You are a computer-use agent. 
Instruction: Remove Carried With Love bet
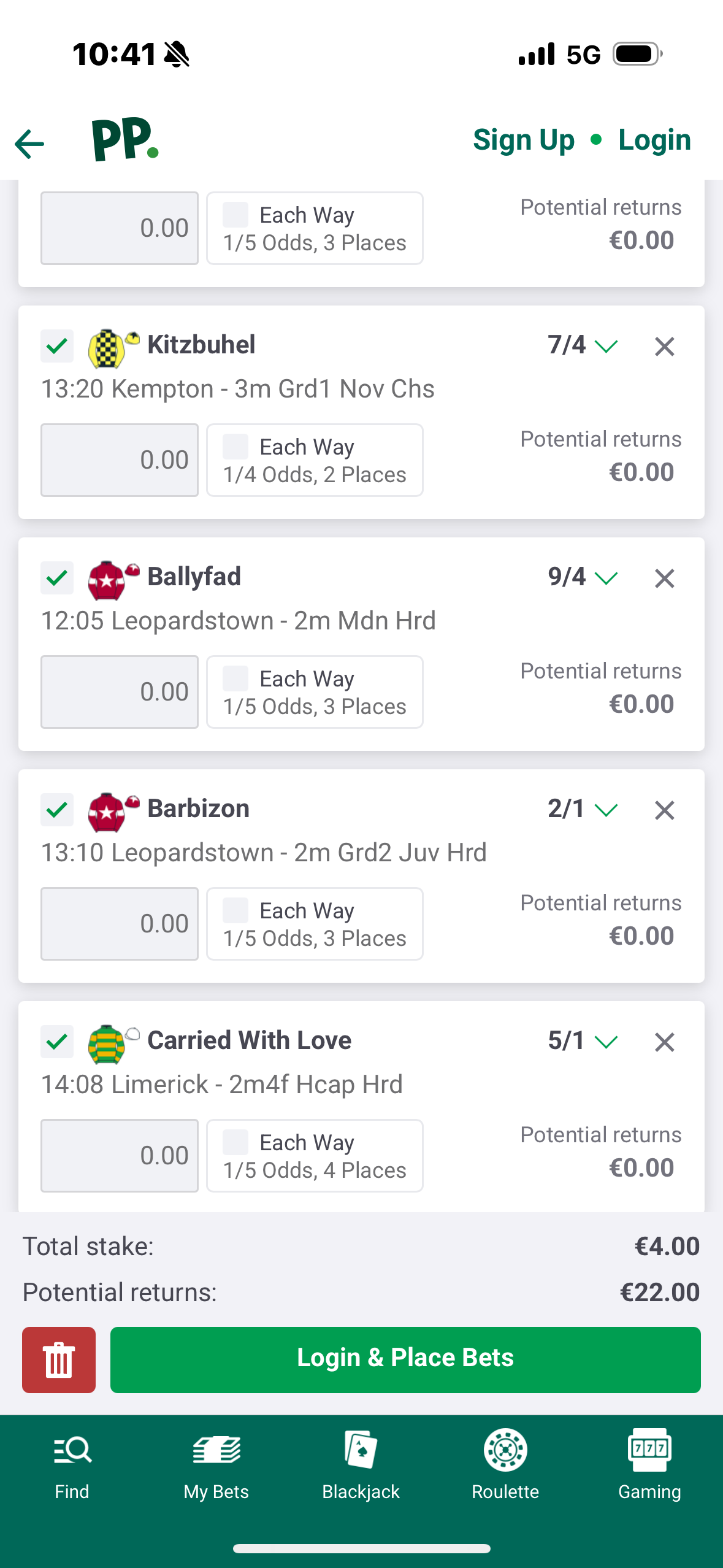click(x=664, y=1042)
